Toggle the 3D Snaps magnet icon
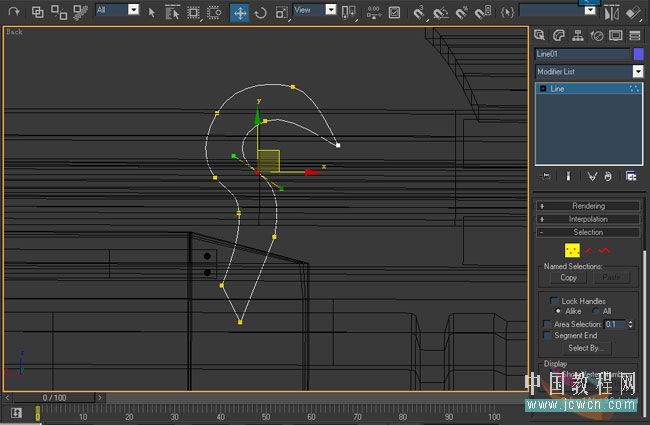This screenshot has width=650, height=425. tap(419, 13)
